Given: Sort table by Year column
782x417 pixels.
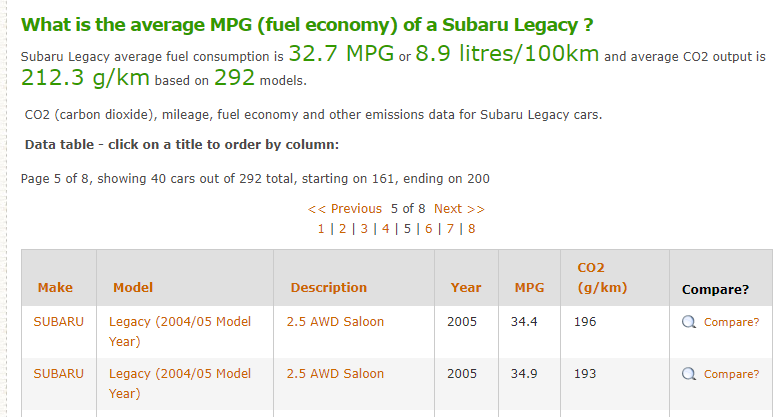Looking at the screenshot, I should [466, 288].
